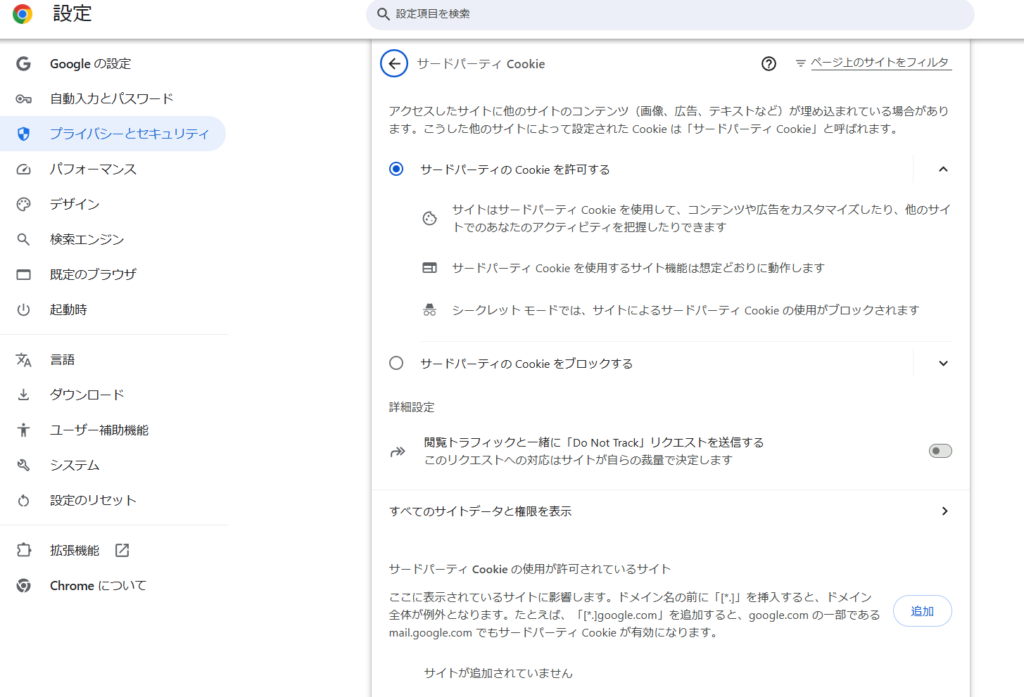This screenshot has width=1024, height=697.
Task: Click the 設定項目を検索 search field
Action: [x=670, y=14]
